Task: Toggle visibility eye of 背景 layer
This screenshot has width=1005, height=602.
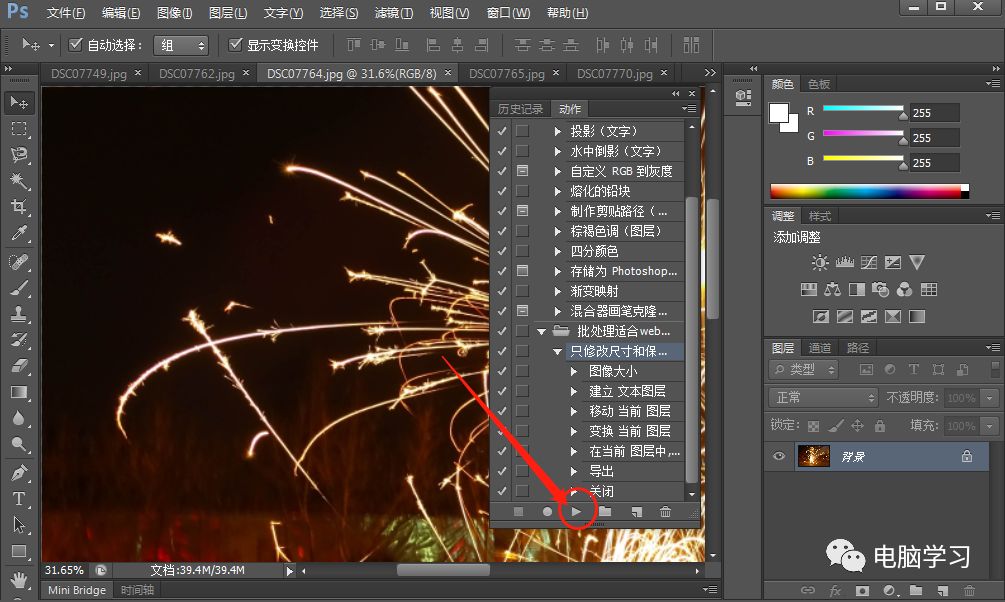Action: [779, 456]
